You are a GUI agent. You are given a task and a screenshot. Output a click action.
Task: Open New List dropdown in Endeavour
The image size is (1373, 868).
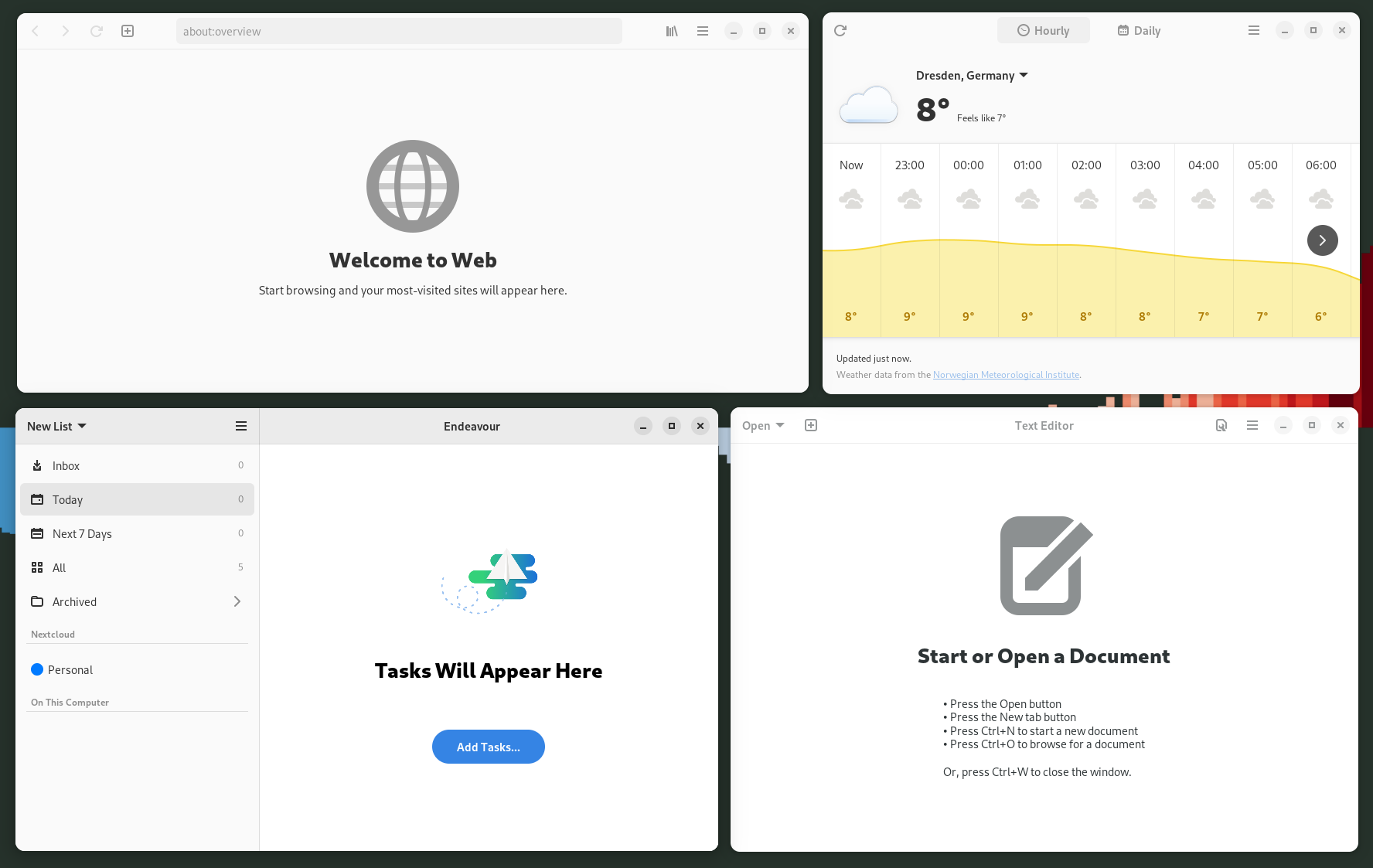(56, 426)
